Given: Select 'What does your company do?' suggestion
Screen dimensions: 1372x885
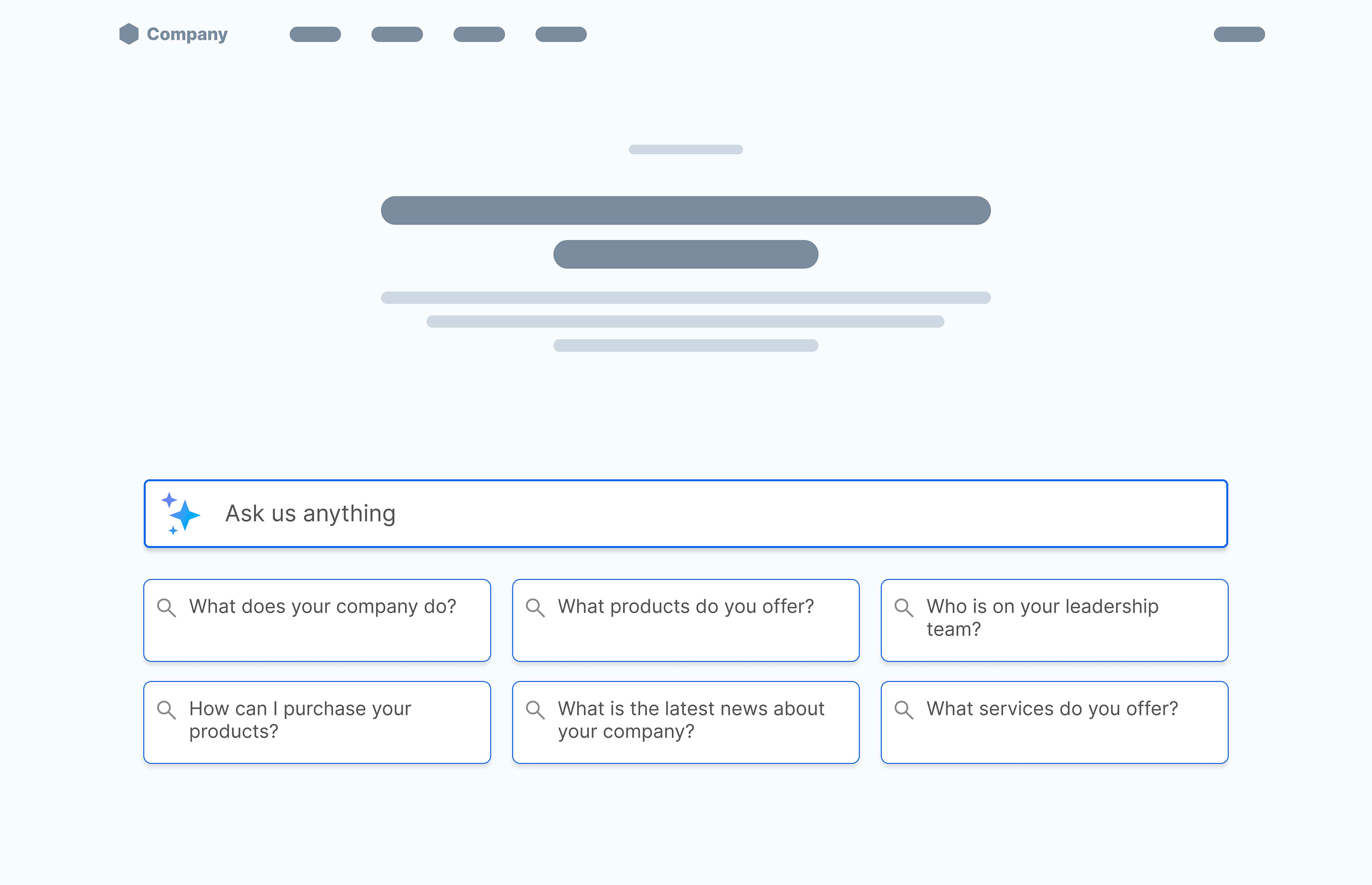Looking at the screenshot, I should tap(317, 621).
